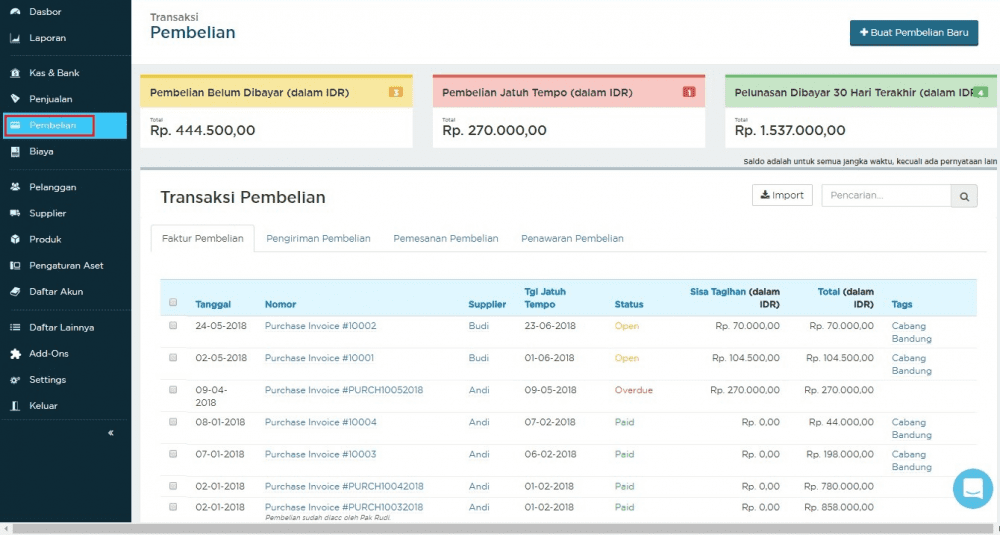
Task: Click the search magnifier icon button
Action: click(x=964, y=196)
